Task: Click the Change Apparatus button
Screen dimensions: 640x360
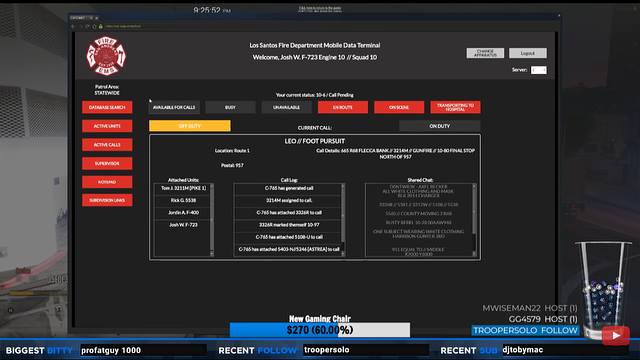Action: [x=485, y=53]
